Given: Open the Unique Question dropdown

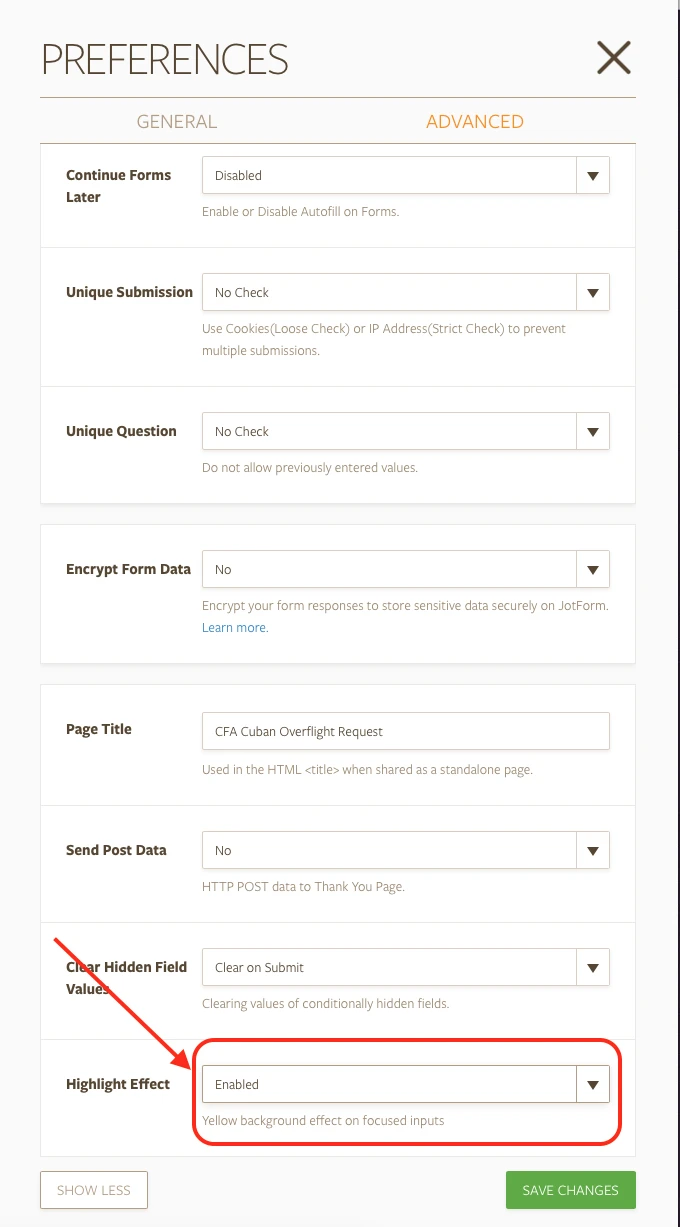Looking at the screenshot, I should coord(390,431).
